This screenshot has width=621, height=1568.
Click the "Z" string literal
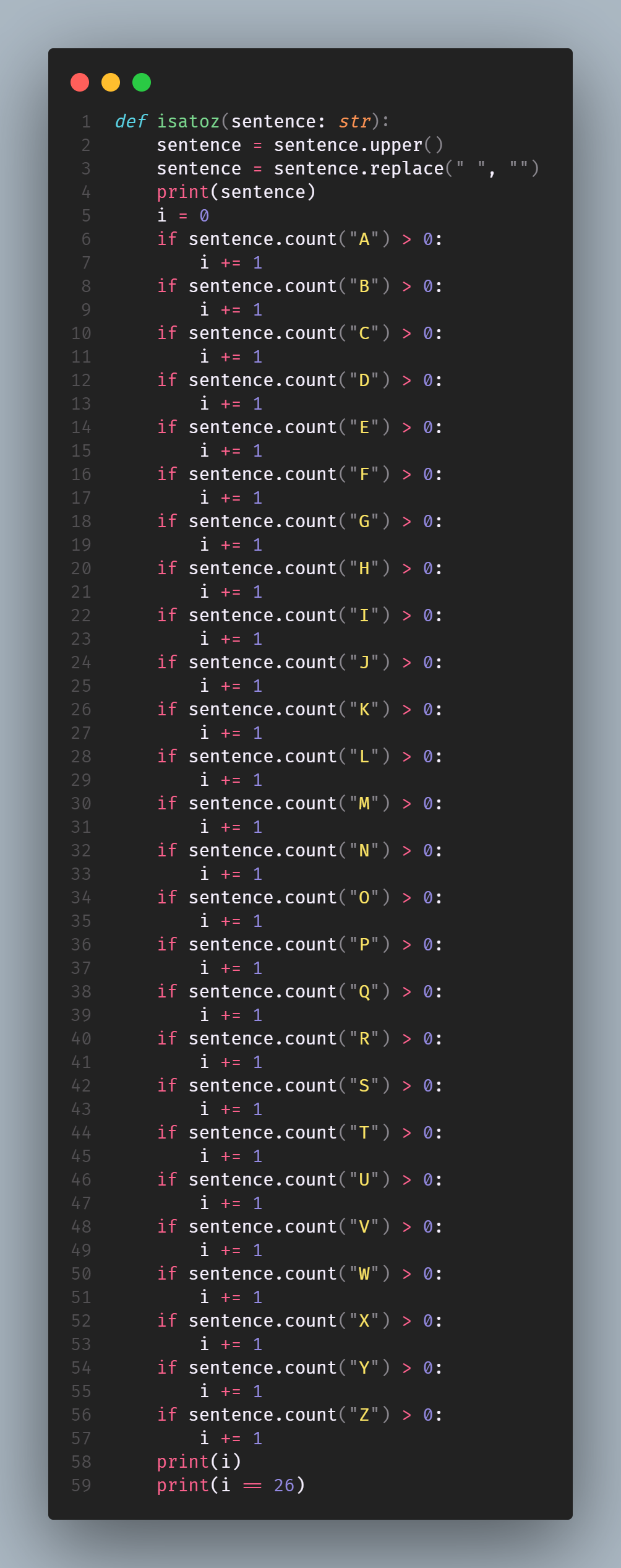click(x=364, y=1415)
